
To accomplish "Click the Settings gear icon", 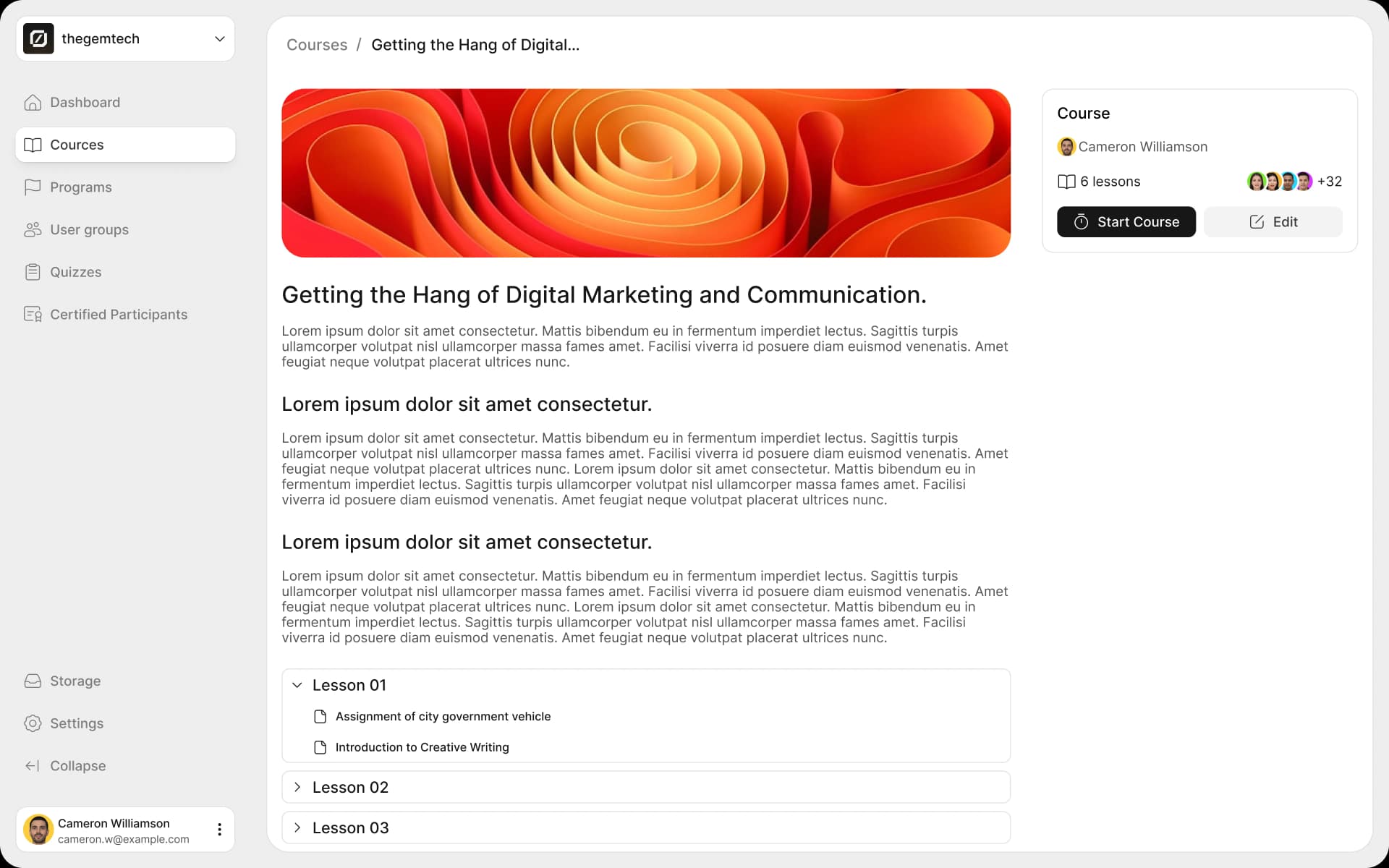I will (x=33, y=723).
